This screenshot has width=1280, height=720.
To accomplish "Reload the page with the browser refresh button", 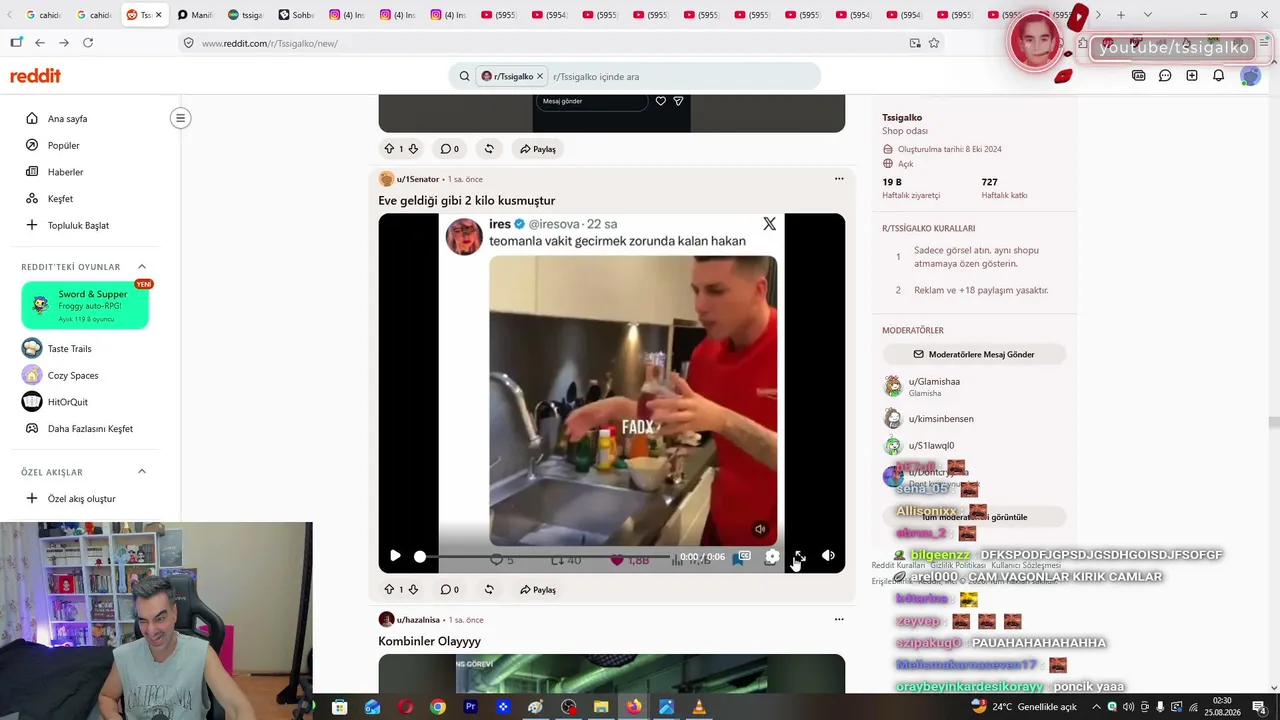I will 88,43.
